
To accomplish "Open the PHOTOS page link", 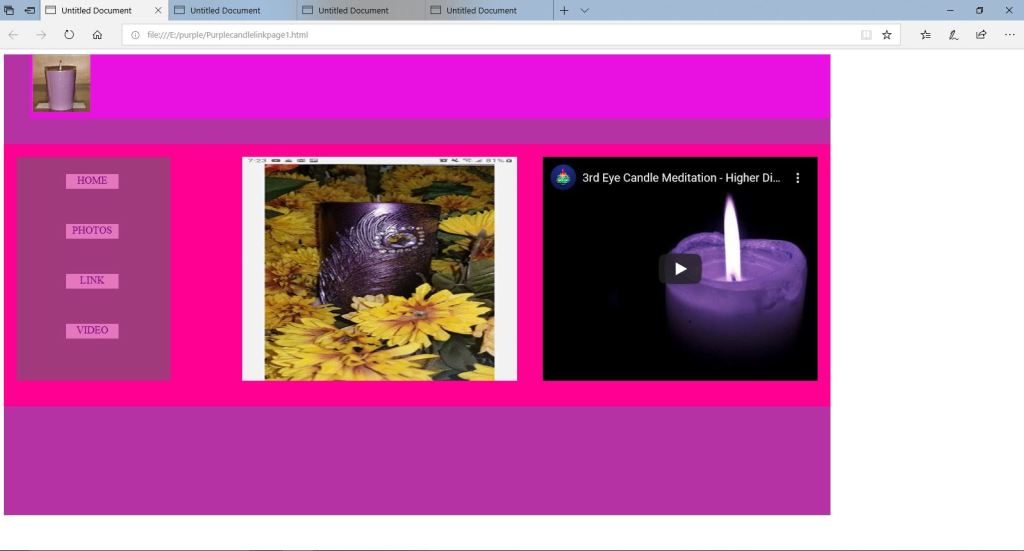I will point(92,231).
